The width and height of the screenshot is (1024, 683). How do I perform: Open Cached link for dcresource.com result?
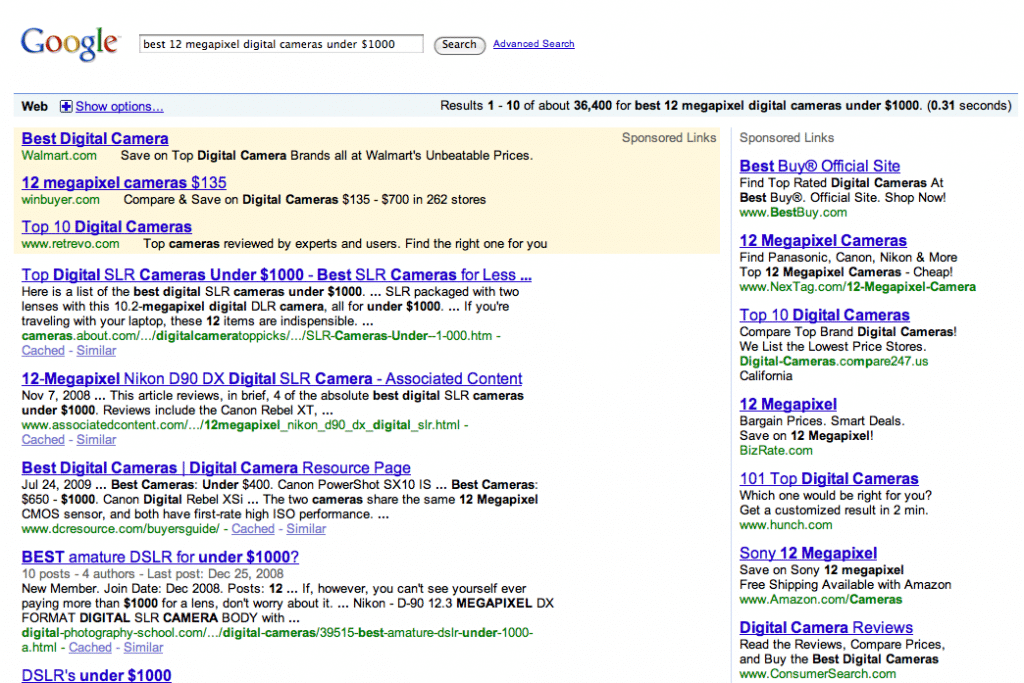click(253, 529)
